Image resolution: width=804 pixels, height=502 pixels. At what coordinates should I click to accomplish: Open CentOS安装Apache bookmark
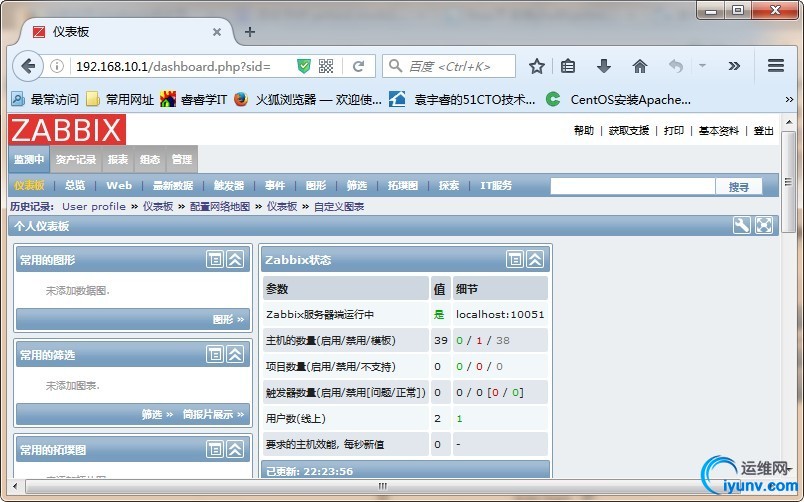618,99
